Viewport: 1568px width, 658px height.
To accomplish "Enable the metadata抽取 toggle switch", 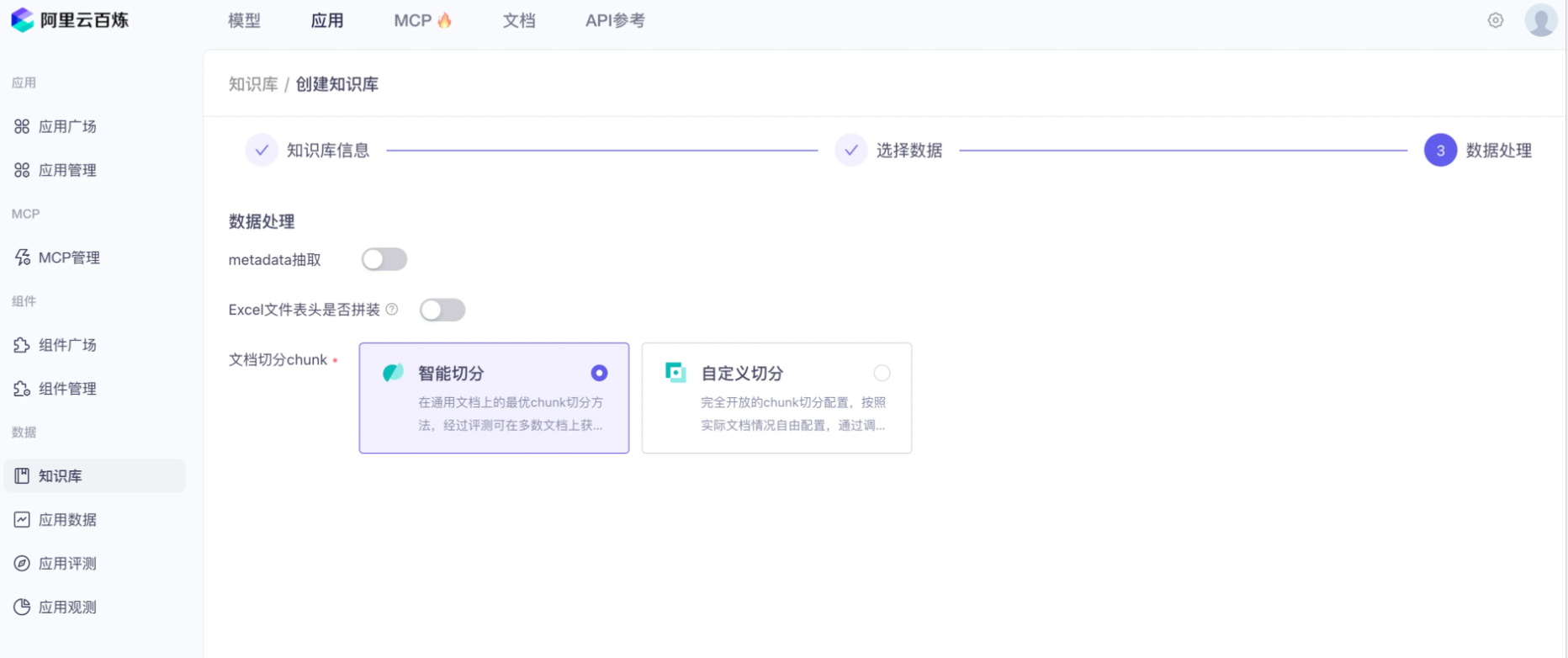I will coord(384,259).
